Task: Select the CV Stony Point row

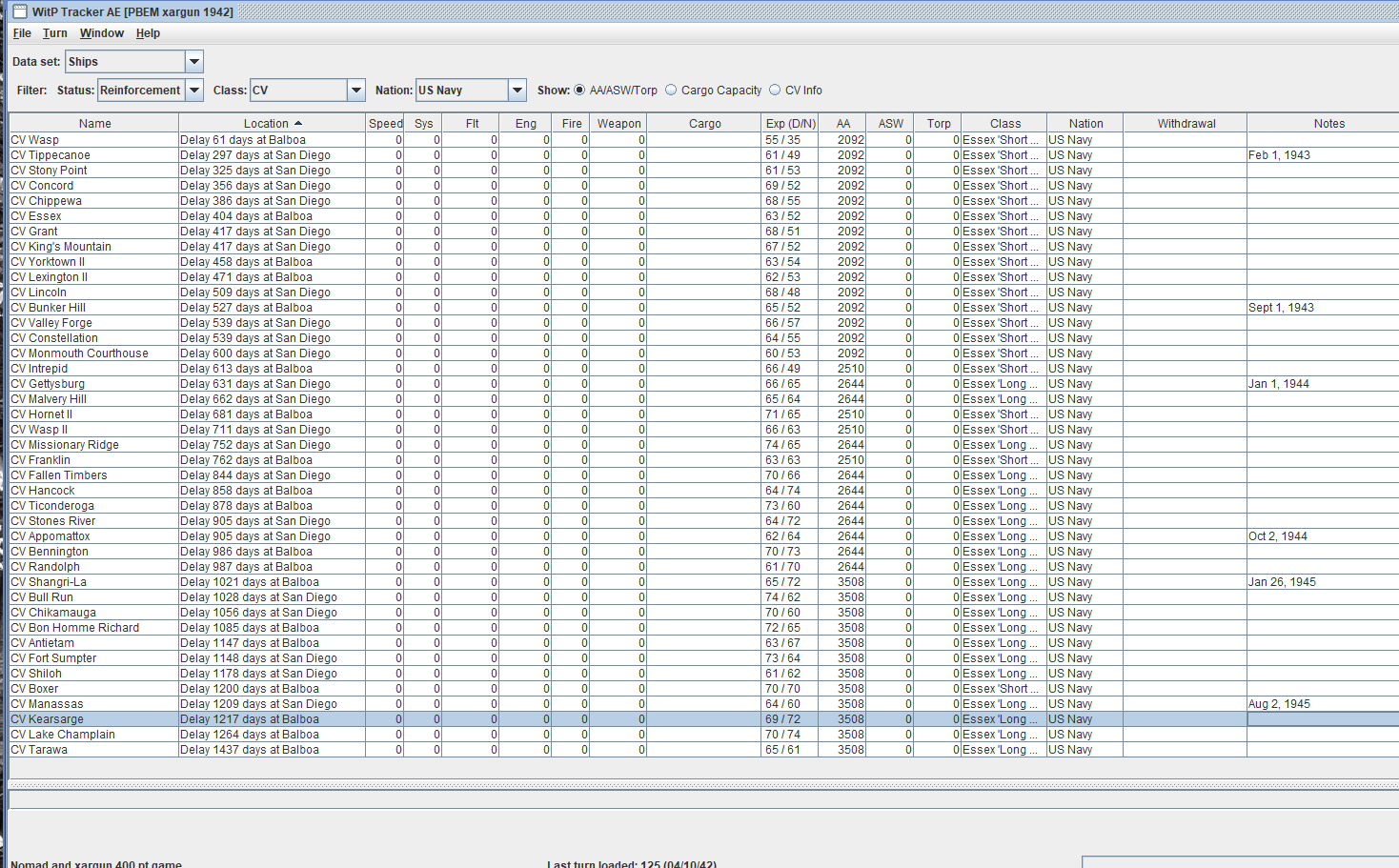Action: click(x=704, y=171)
